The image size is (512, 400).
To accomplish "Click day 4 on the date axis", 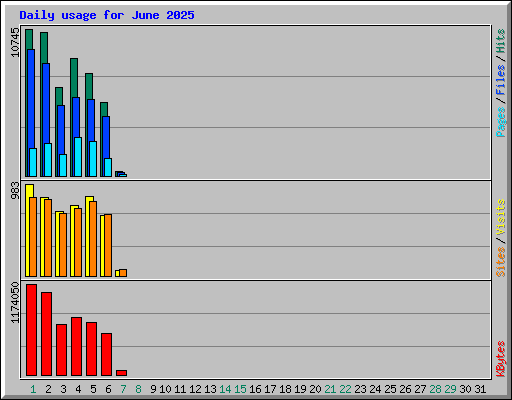I will point(78,389).
